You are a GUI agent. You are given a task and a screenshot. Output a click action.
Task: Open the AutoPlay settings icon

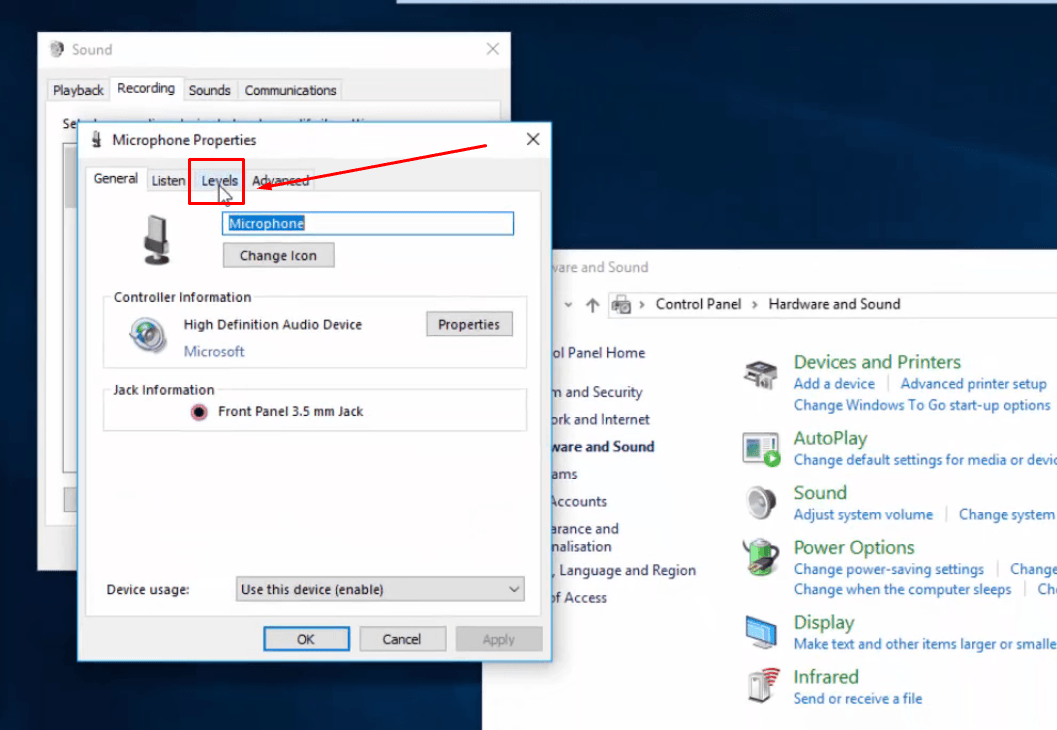click(760, 449)
